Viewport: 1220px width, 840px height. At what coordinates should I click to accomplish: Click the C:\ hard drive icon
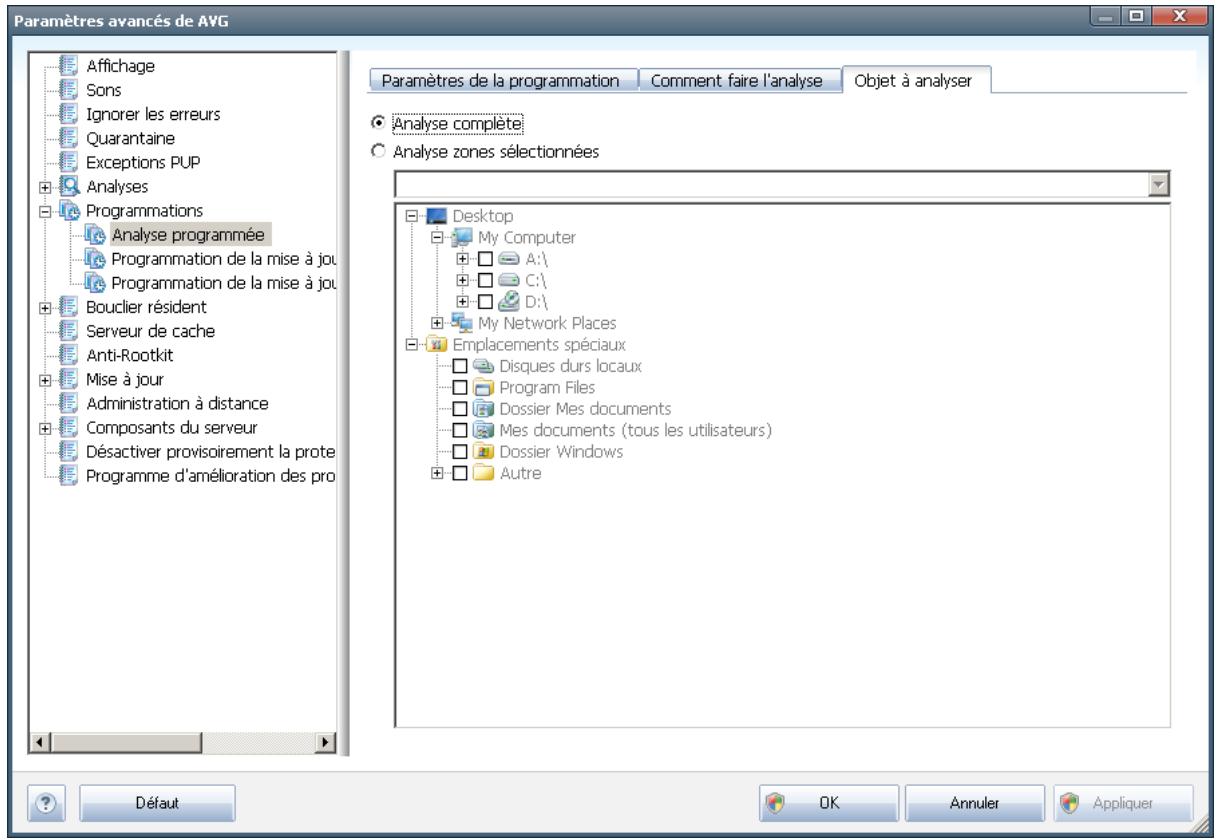[507, 280]
